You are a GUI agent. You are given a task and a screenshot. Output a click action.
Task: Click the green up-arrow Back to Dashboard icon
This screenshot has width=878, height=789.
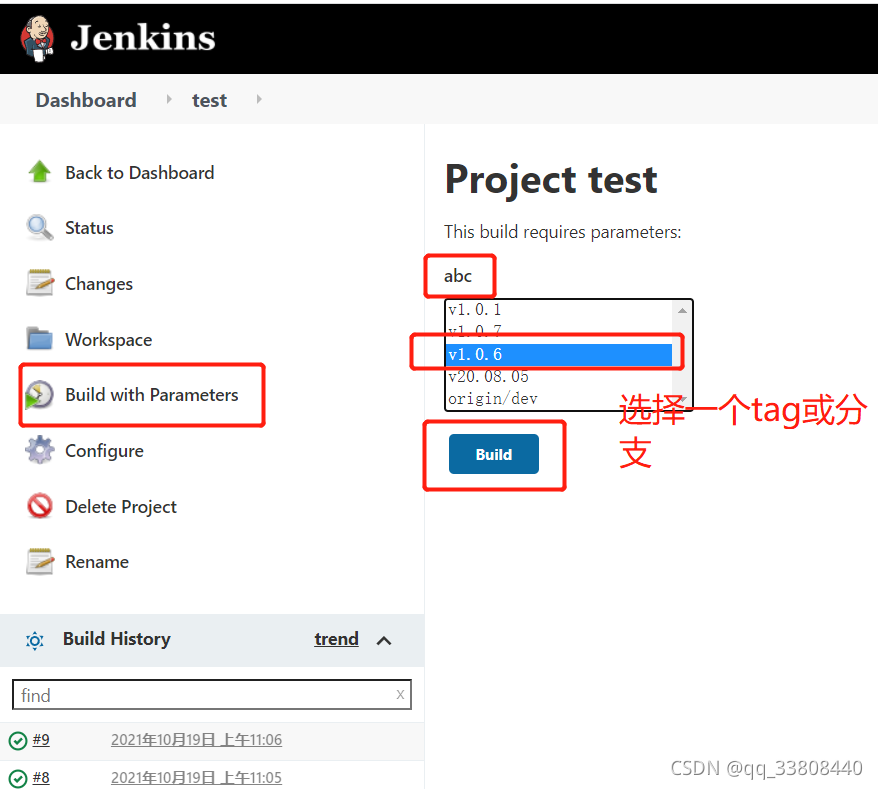coord(40,172)
